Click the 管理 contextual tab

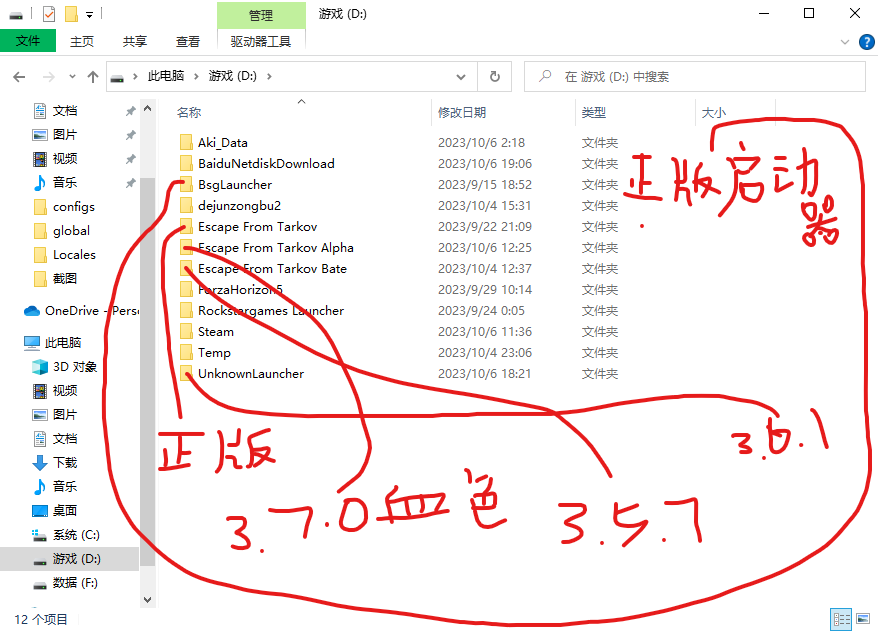click(x=261, y=15)
